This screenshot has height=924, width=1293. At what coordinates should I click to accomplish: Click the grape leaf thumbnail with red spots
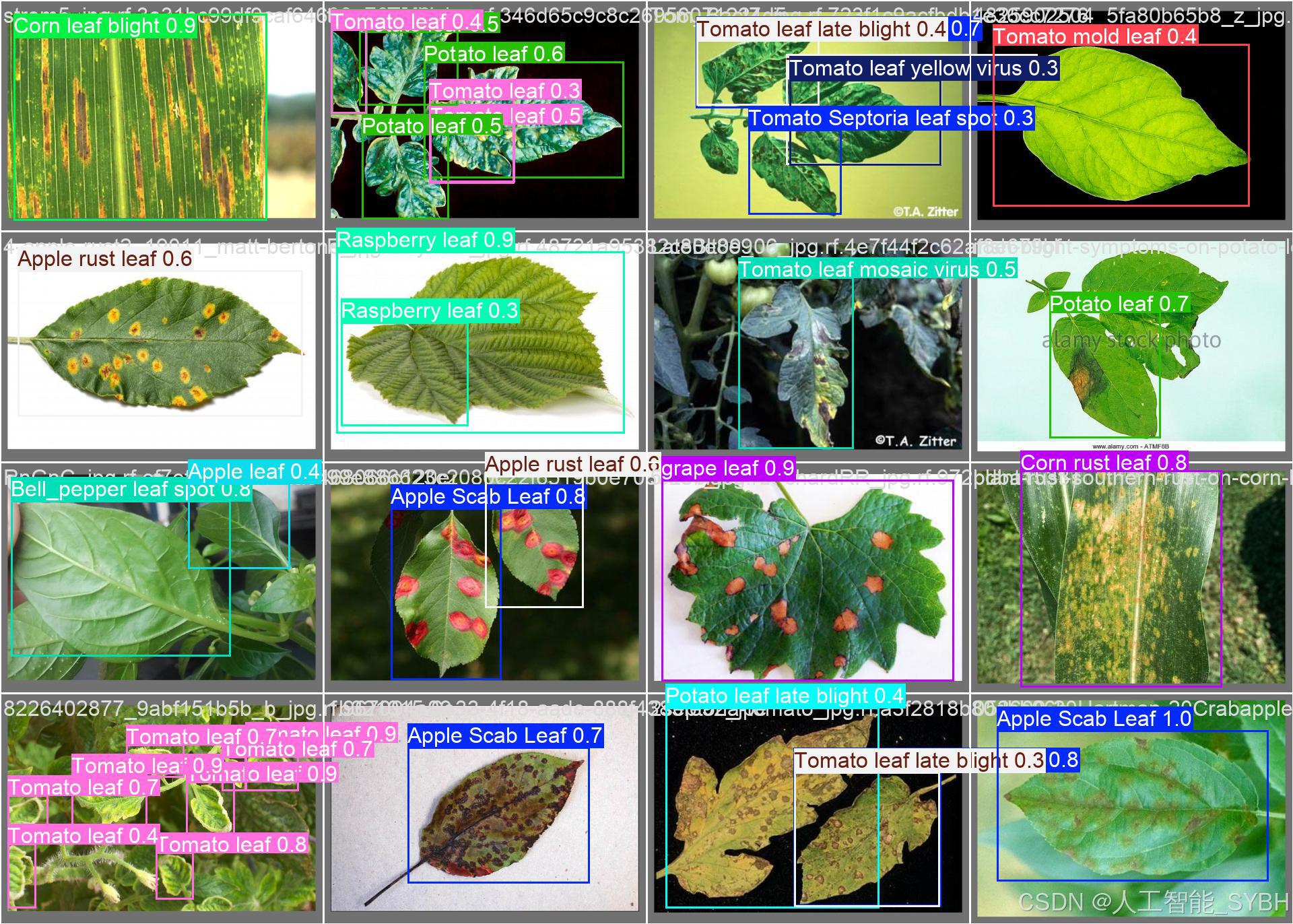pos(808,579)
